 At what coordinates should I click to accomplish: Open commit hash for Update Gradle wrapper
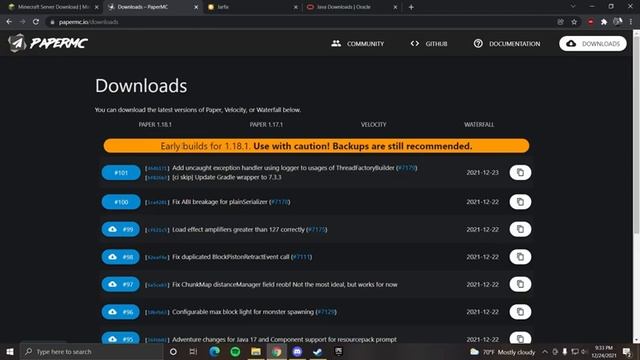(157, 178)
